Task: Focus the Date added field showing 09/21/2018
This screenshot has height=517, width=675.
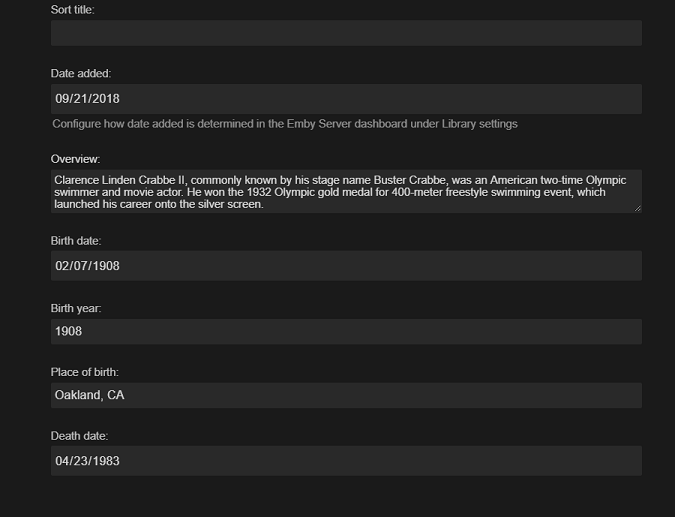Action: click(346, 99)
